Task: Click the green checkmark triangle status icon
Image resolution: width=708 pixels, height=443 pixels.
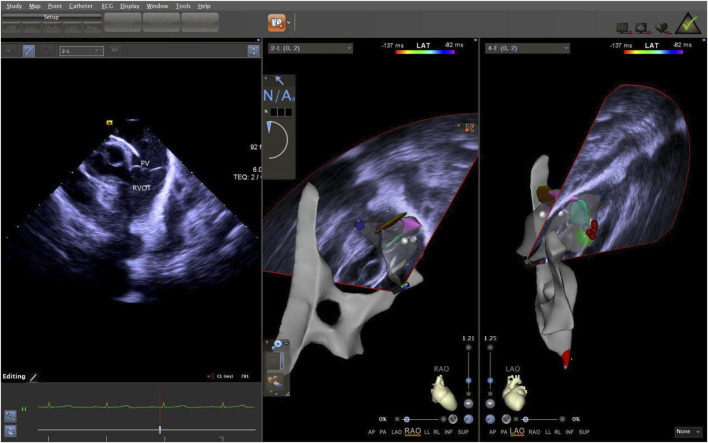Action: [688, 23]
